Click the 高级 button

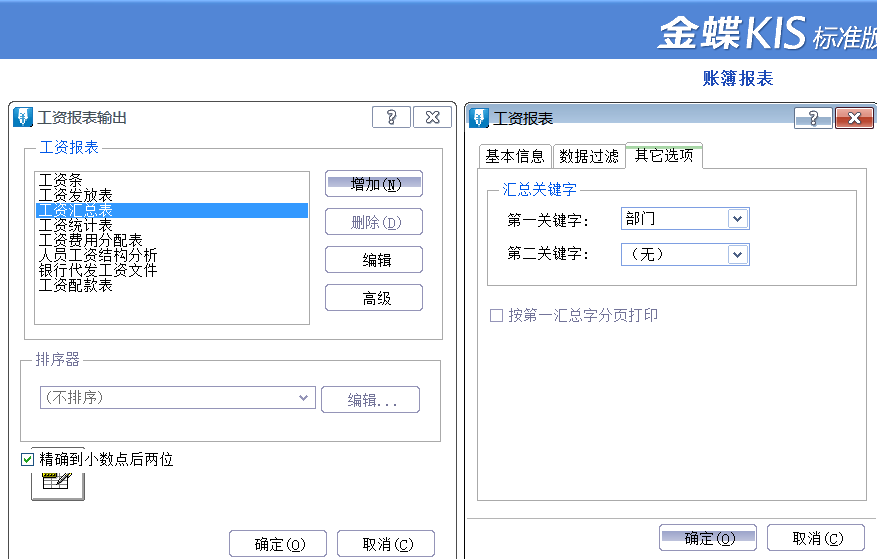[x=374, y=298]
